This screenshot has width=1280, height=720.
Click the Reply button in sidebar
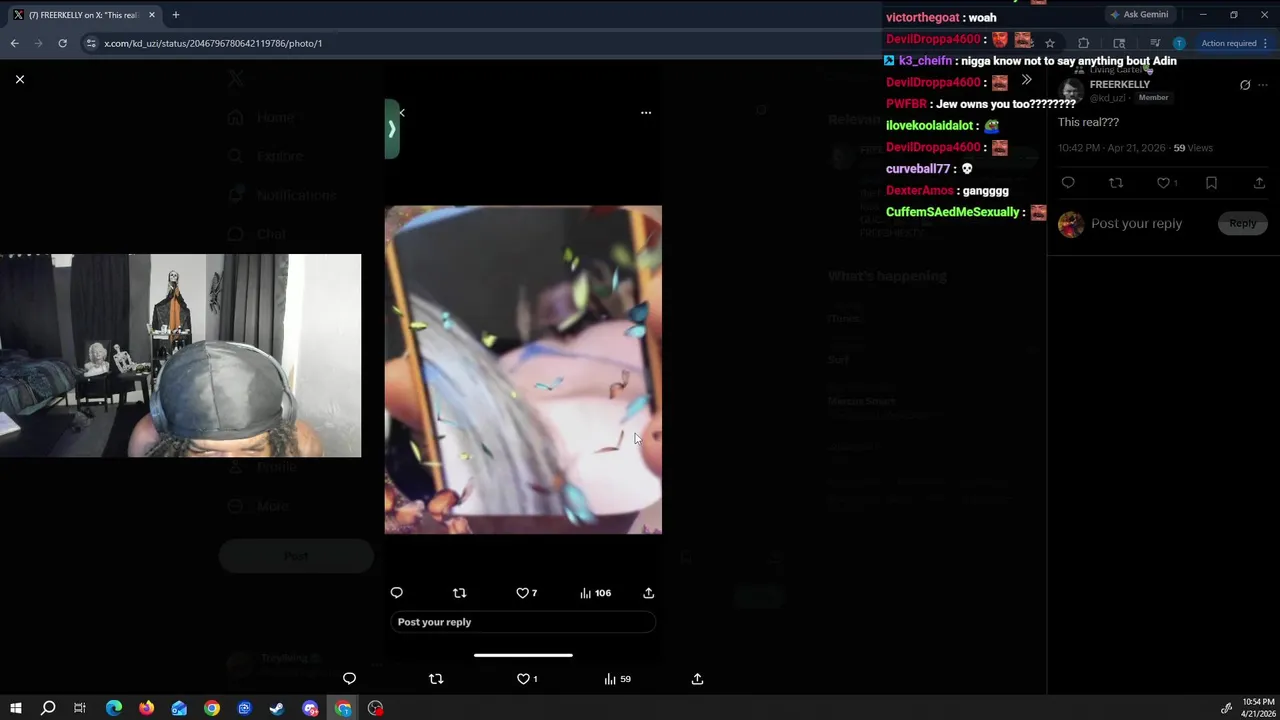(x=1243, y=224)
